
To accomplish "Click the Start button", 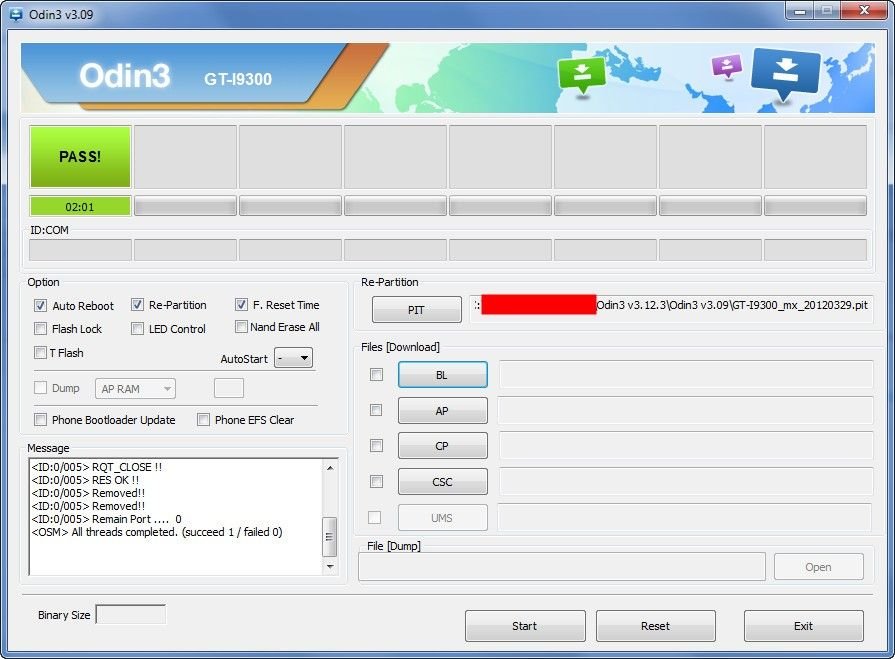I will click(525, 626).
